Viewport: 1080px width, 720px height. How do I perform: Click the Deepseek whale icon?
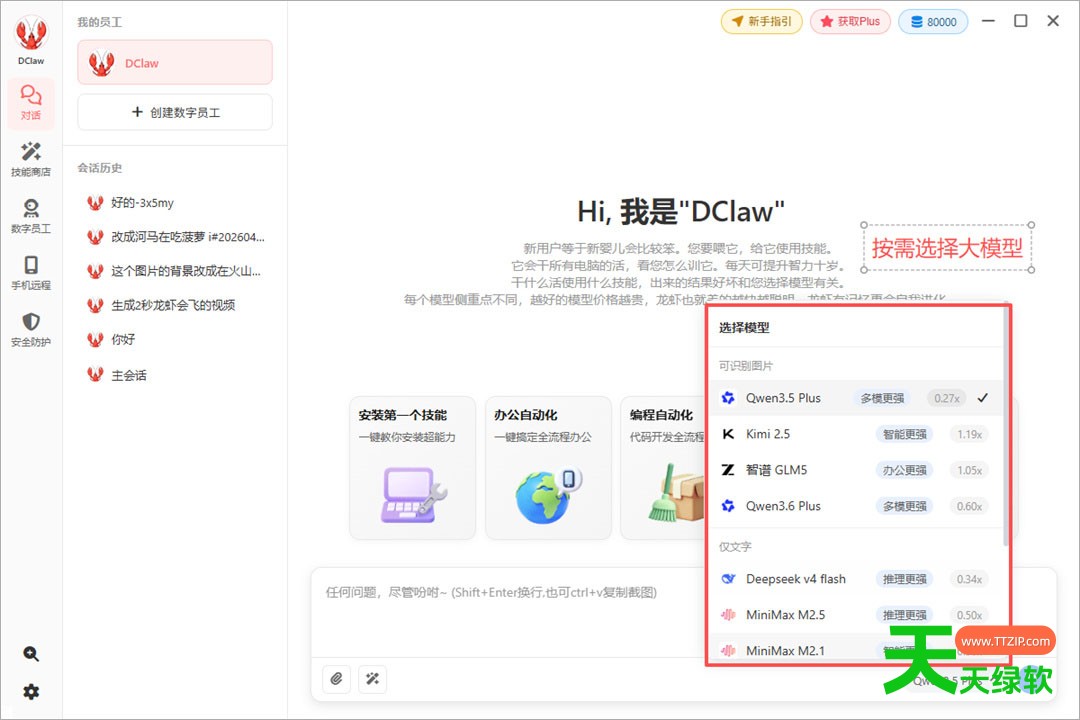coord(728,579)
